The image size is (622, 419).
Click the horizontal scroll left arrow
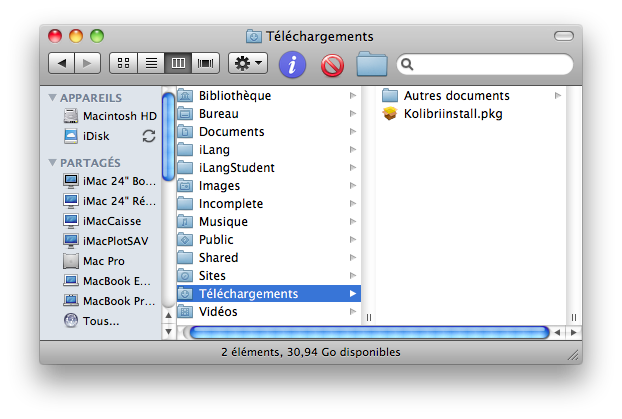coord(558,333)
